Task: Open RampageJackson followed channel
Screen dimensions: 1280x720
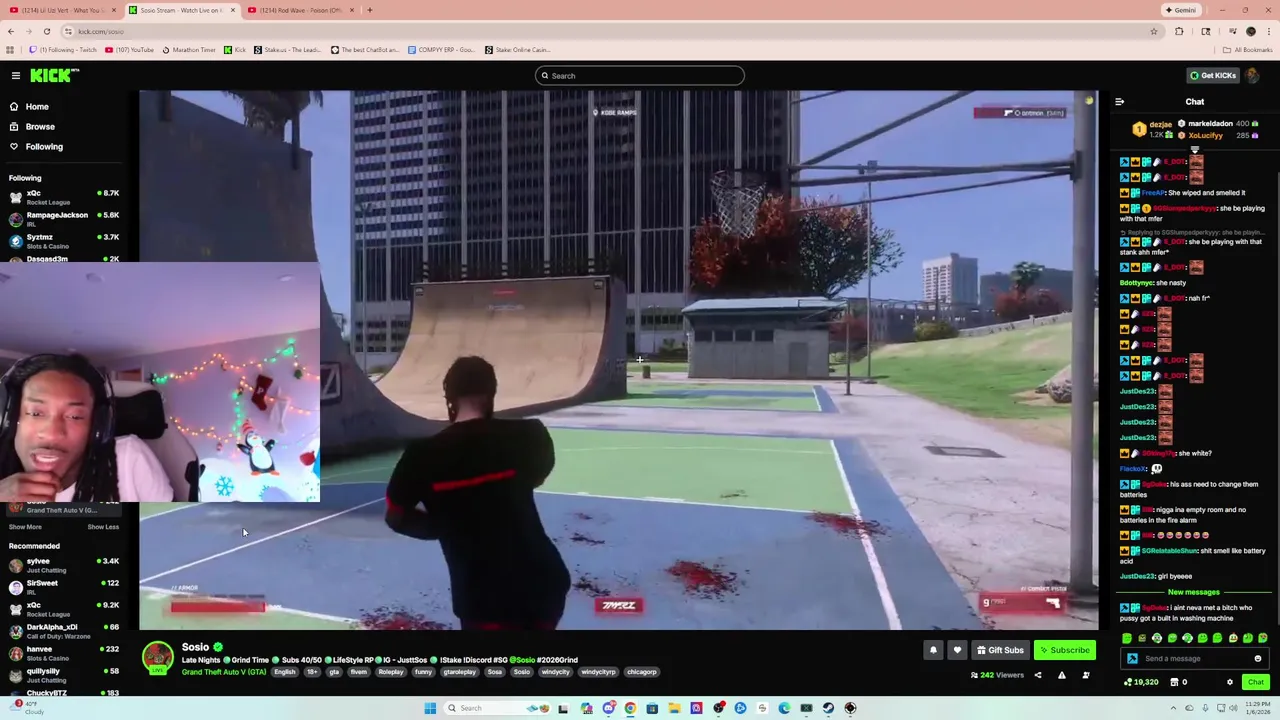Action: pyautogui.click(x=64, y=218)
